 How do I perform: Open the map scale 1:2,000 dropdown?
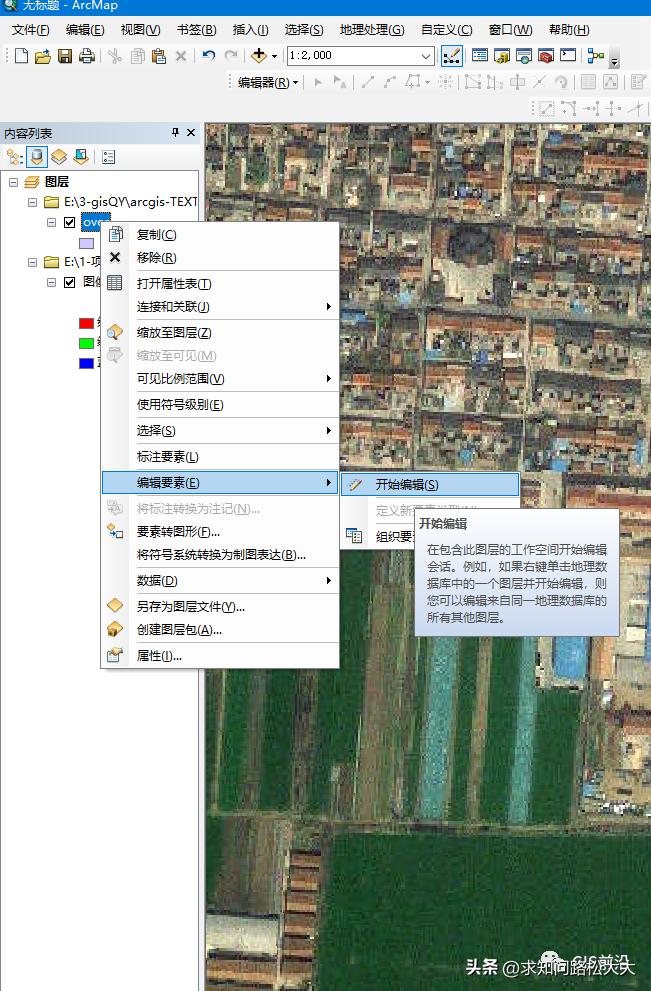[x=426, y=56]
